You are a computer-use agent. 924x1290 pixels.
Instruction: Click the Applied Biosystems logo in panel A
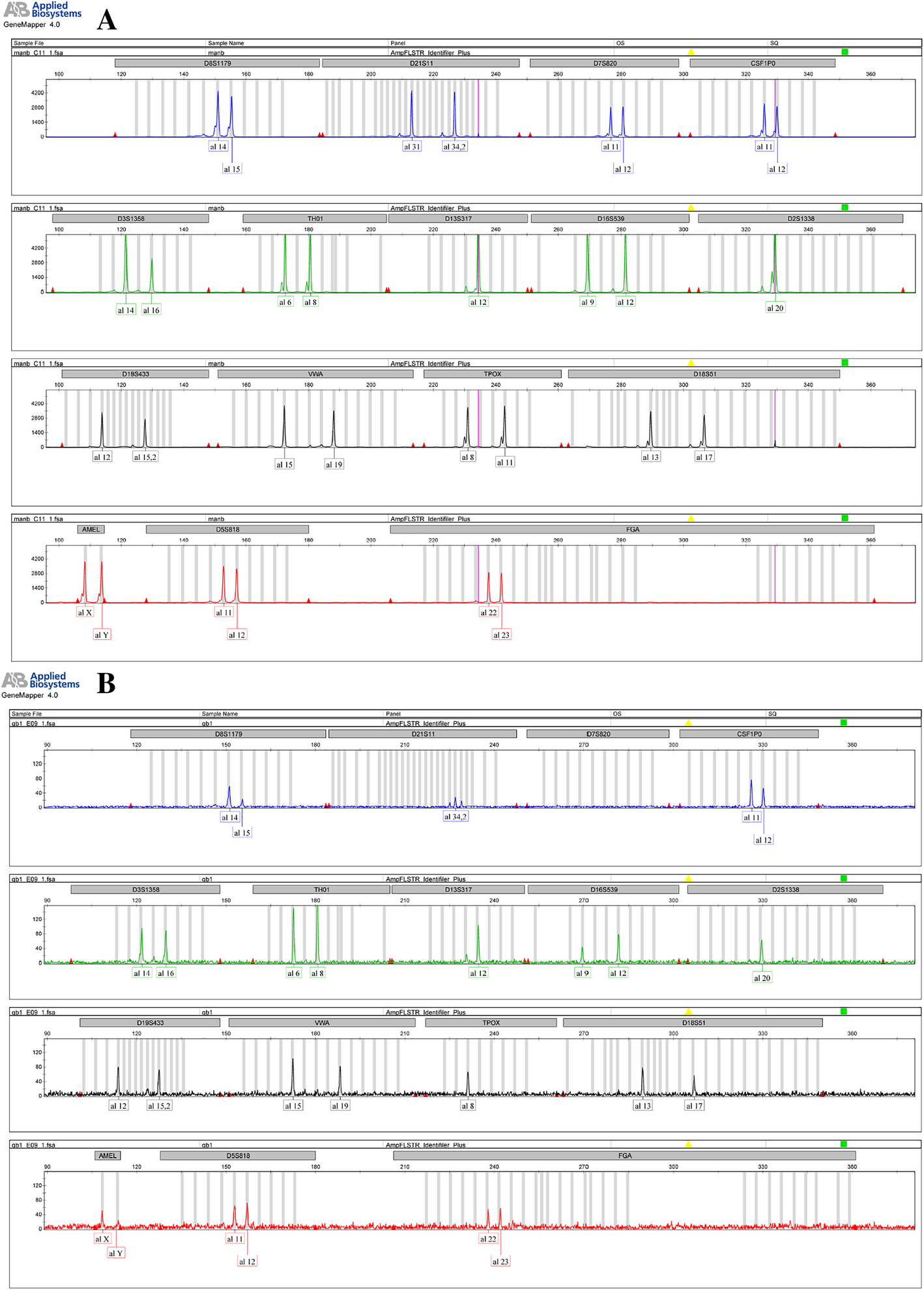click(x=43, y=10)
